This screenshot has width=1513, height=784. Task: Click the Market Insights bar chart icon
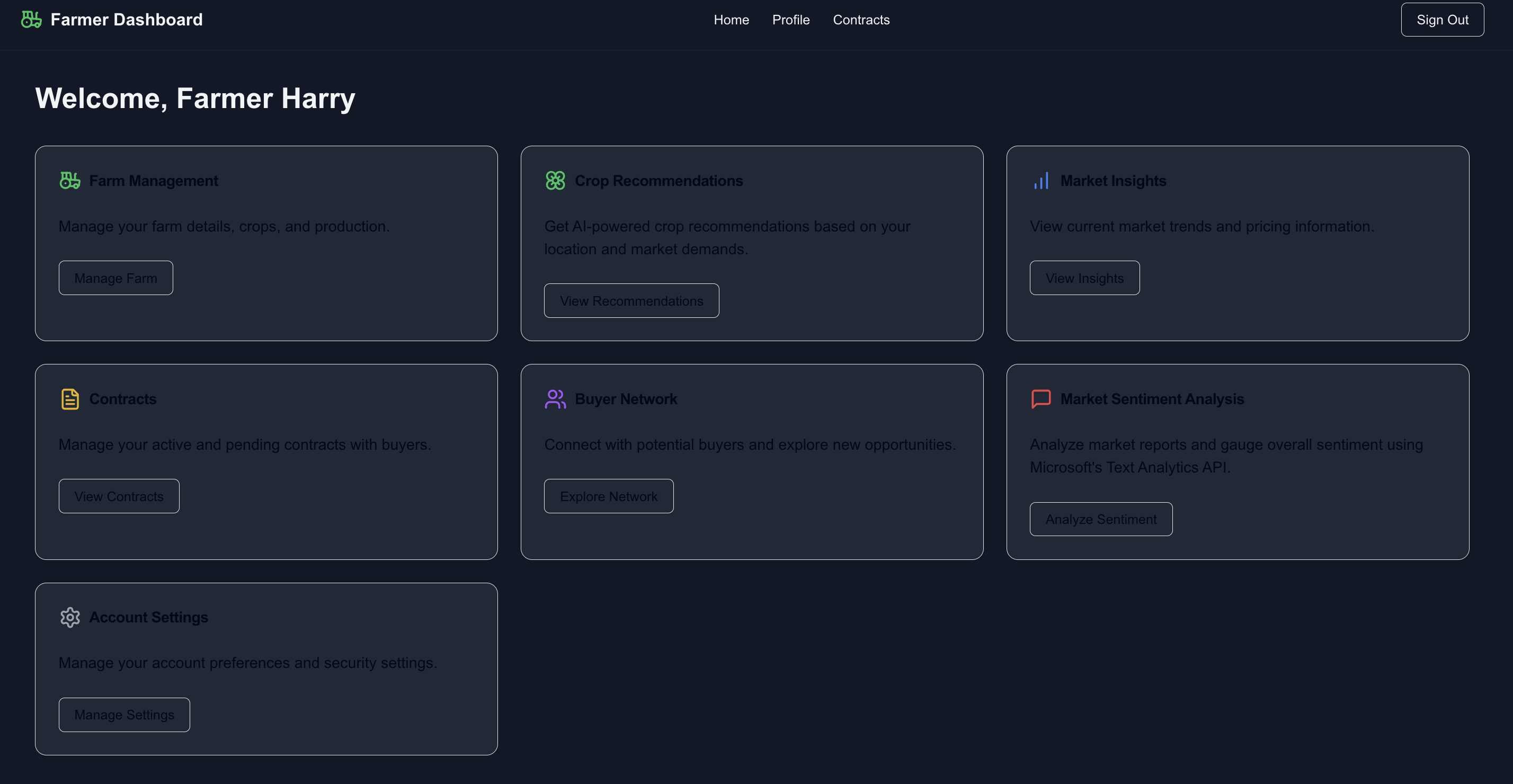tap(1041, 180)
